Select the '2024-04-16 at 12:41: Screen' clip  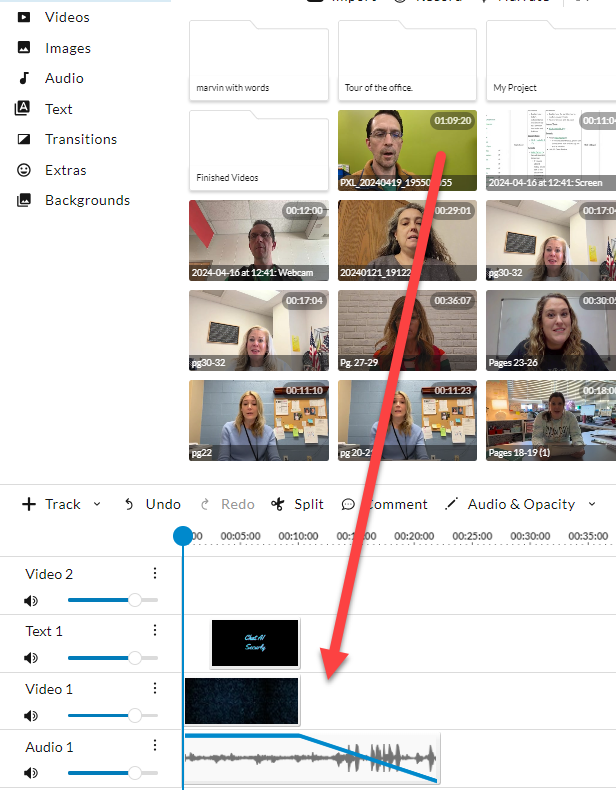tap(551, 150)
